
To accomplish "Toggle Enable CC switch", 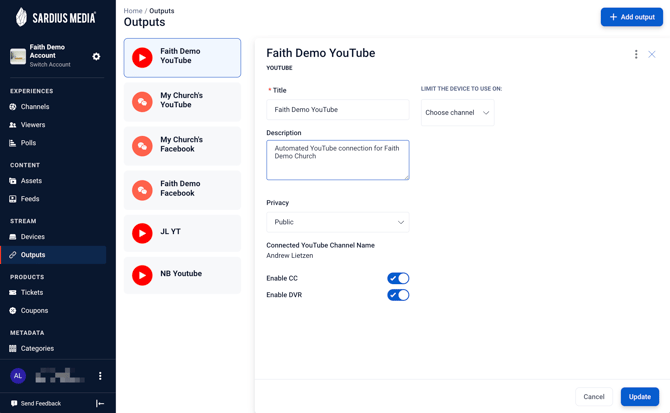I will pos(398,278).
